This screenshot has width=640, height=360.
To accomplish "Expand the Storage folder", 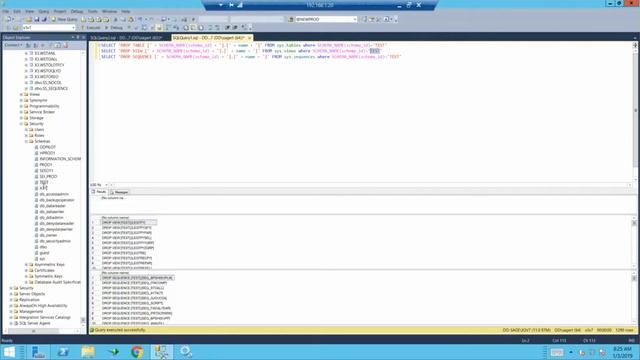I will pos(21,118).
